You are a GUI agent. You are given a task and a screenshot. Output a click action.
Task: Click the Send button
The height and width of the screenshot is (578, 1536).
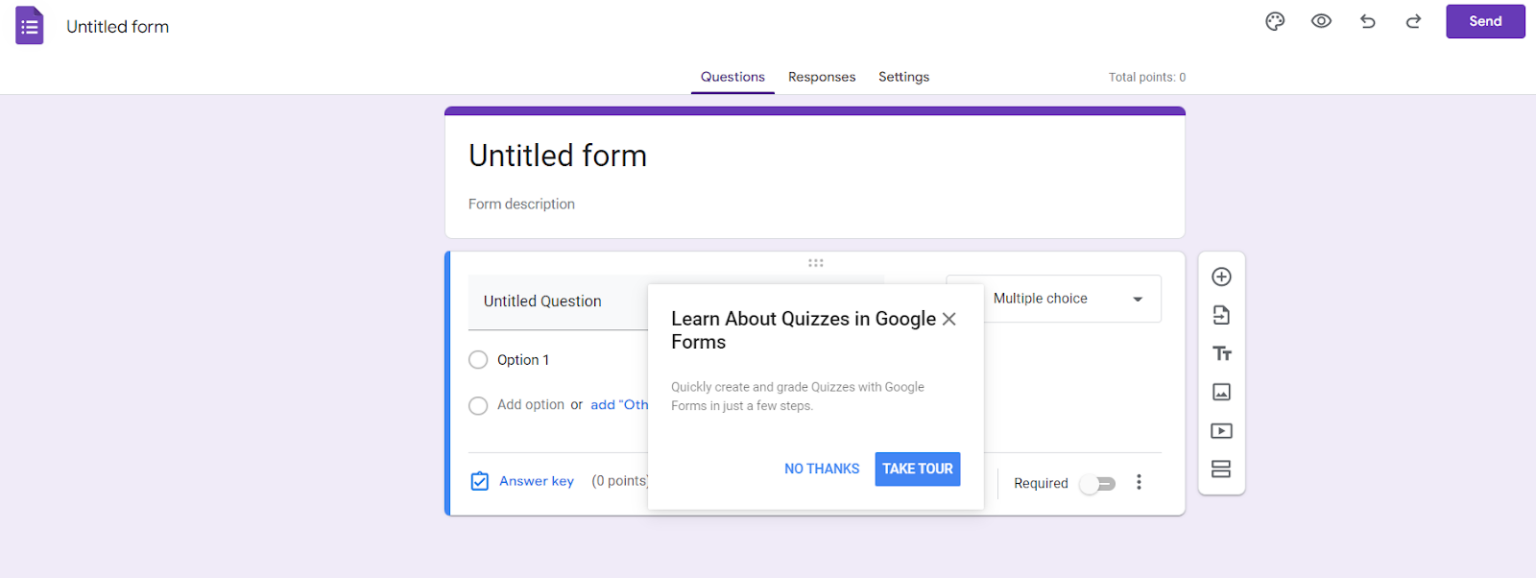pos(1485,21)
